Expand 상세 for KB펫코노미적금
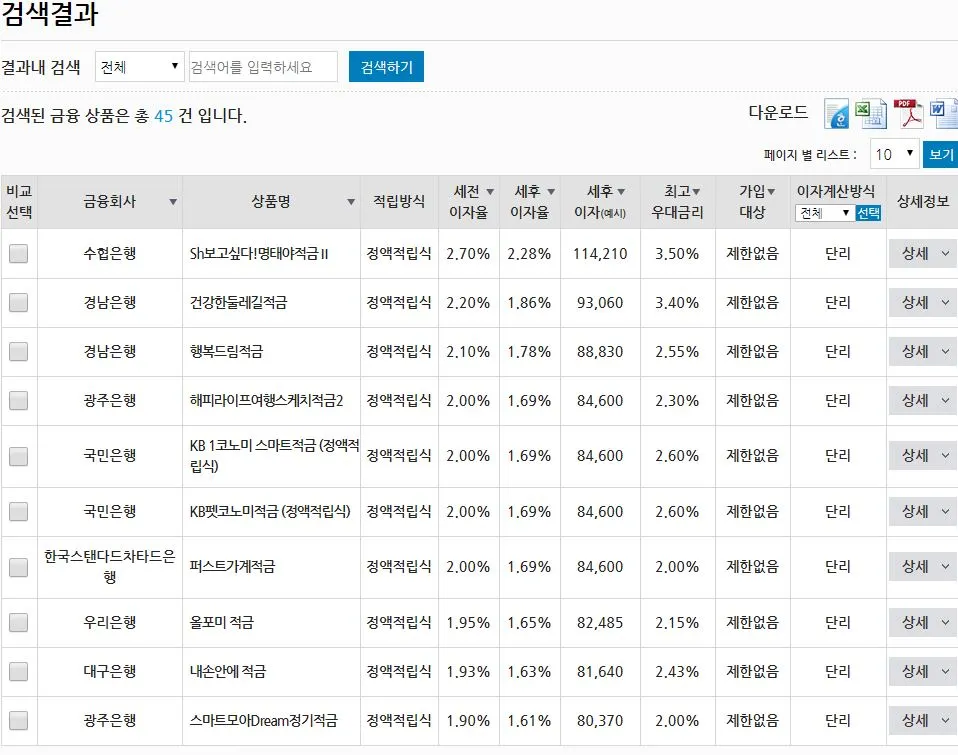Screen dimensions: 958x755 [924, 511]
